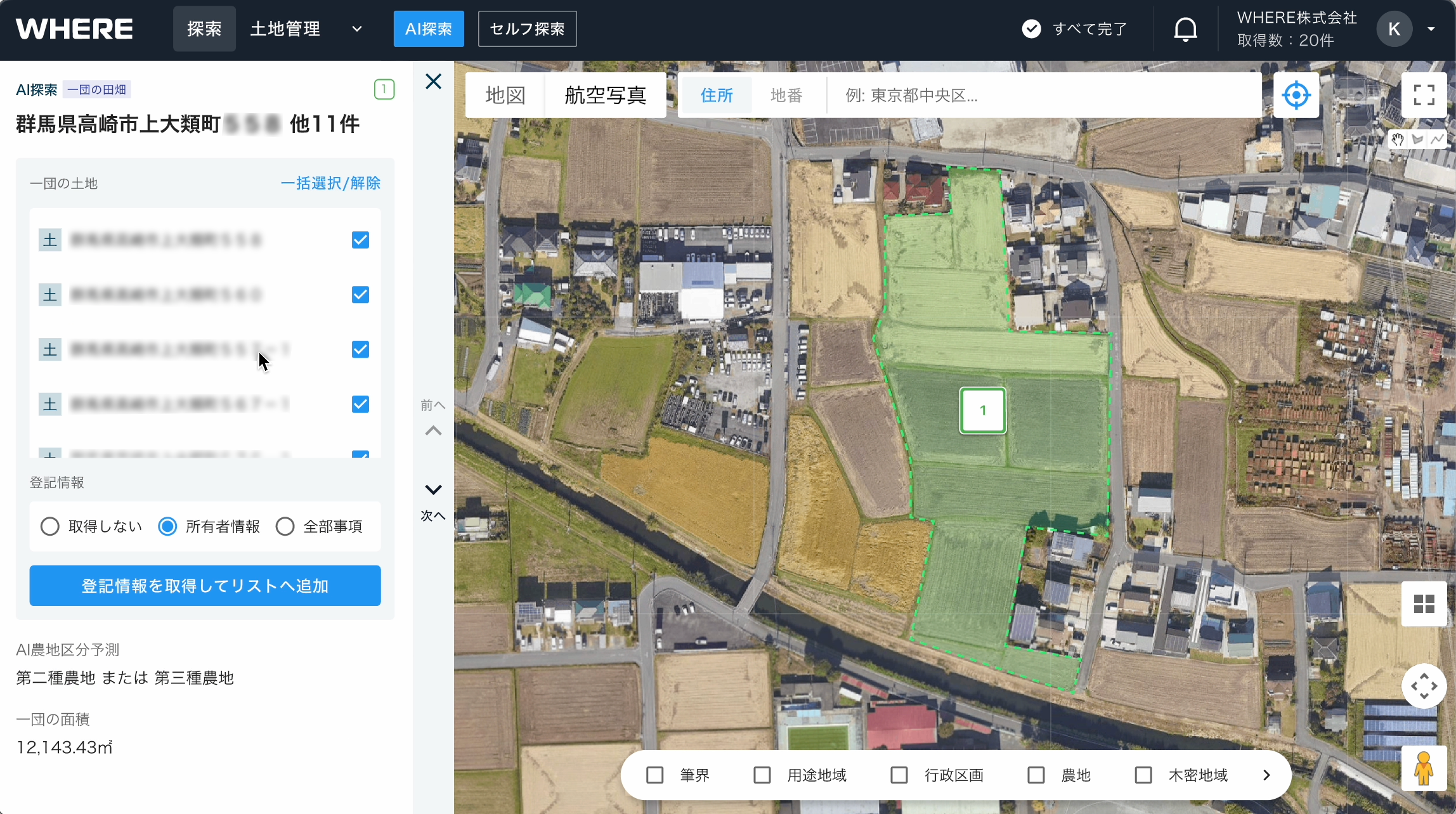Screen dimensions: 1456x814
Task: Open the map grid tile layout icon
Action: 1424,604
